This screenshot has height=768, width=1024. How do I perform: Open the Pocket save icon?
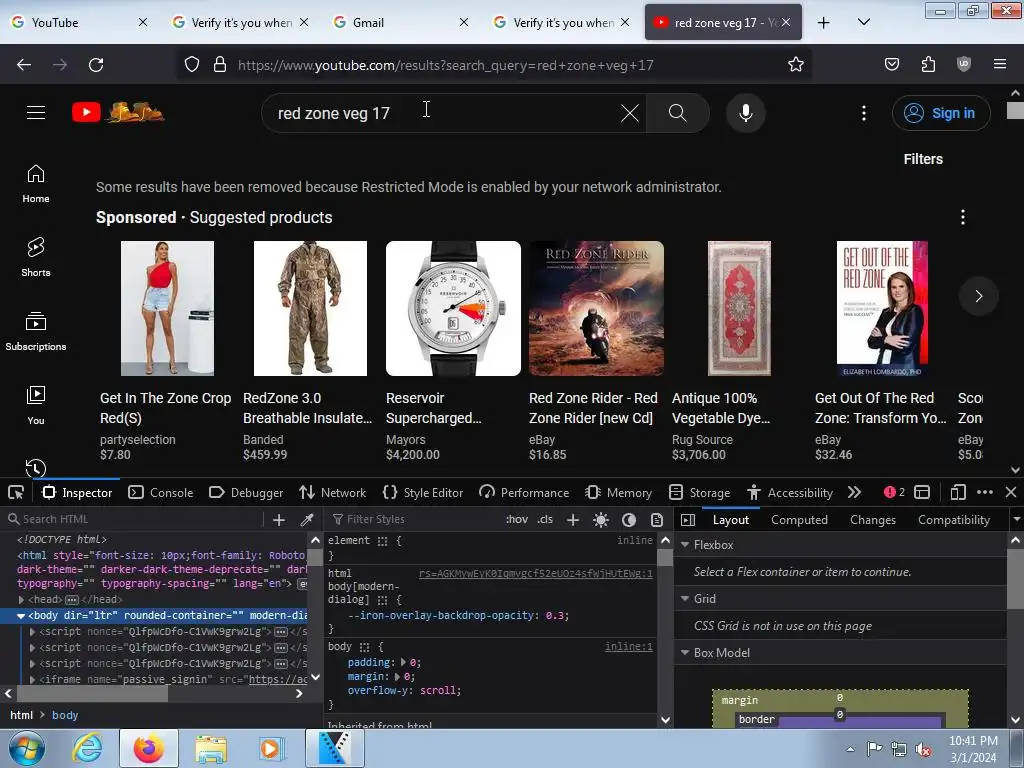click(x=891, y=64)
